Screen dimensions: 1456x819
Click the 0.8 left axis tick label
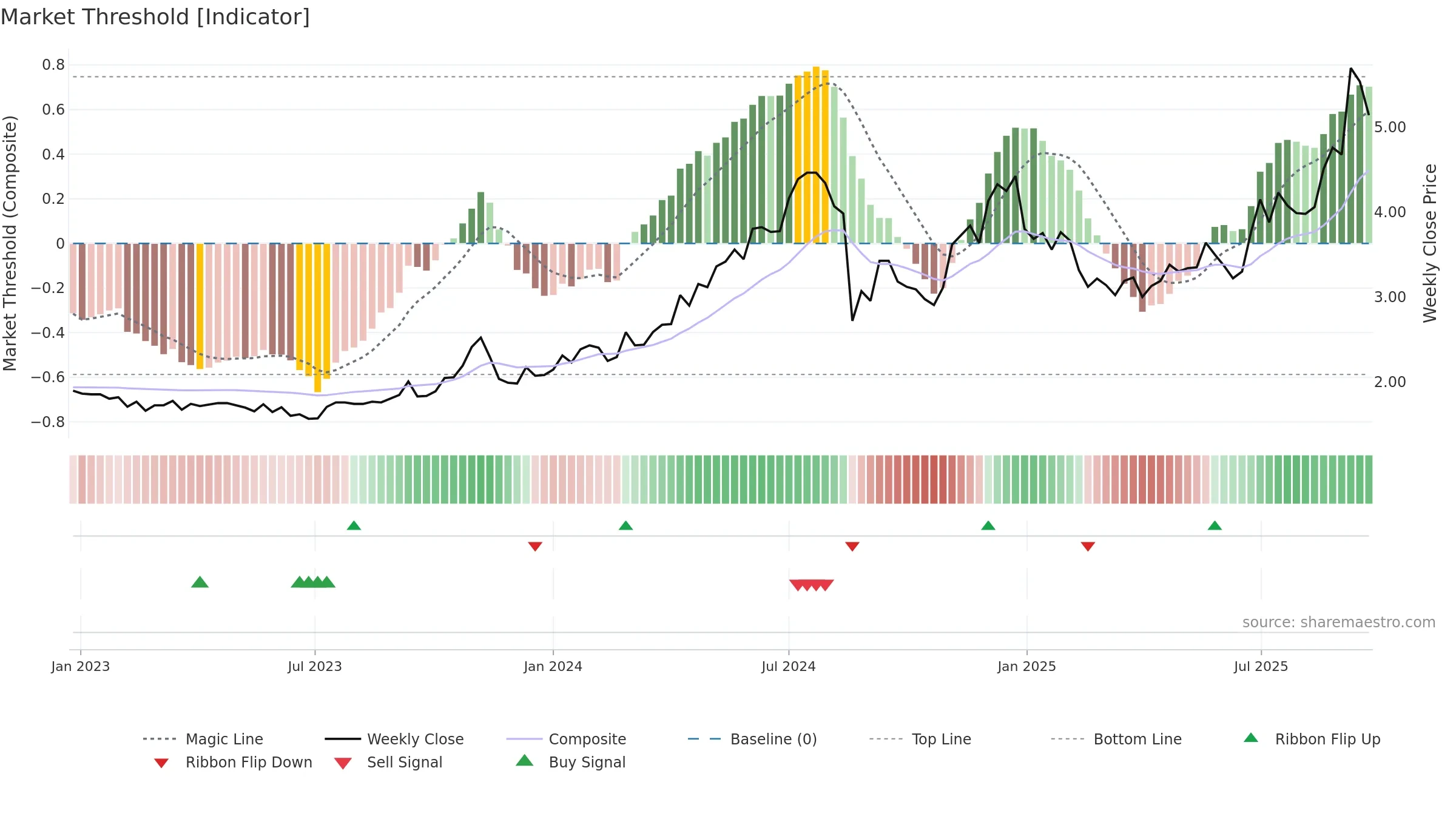click(x=53, y=65)
